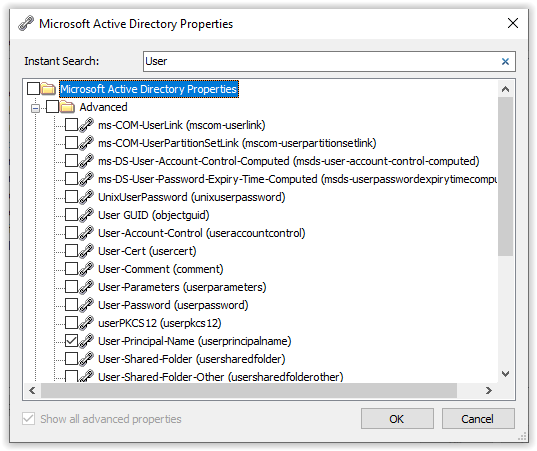Check the User-Parameters checkbox
Screen dimensions: 537x451
[x=71, y=287]
